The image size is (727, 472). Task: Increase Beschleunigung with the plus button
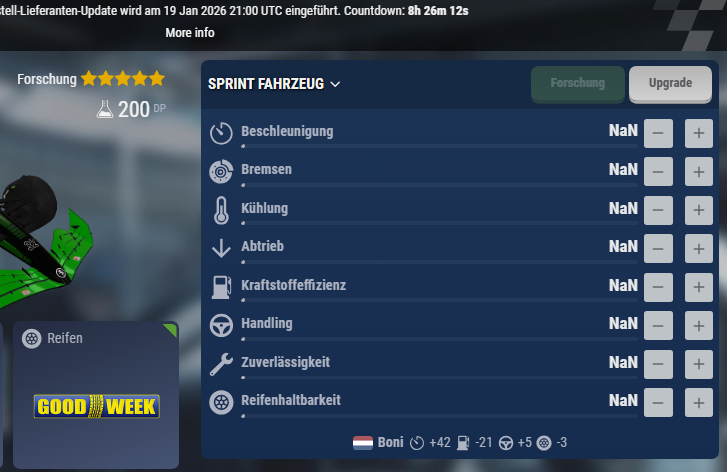pos(699,134)
